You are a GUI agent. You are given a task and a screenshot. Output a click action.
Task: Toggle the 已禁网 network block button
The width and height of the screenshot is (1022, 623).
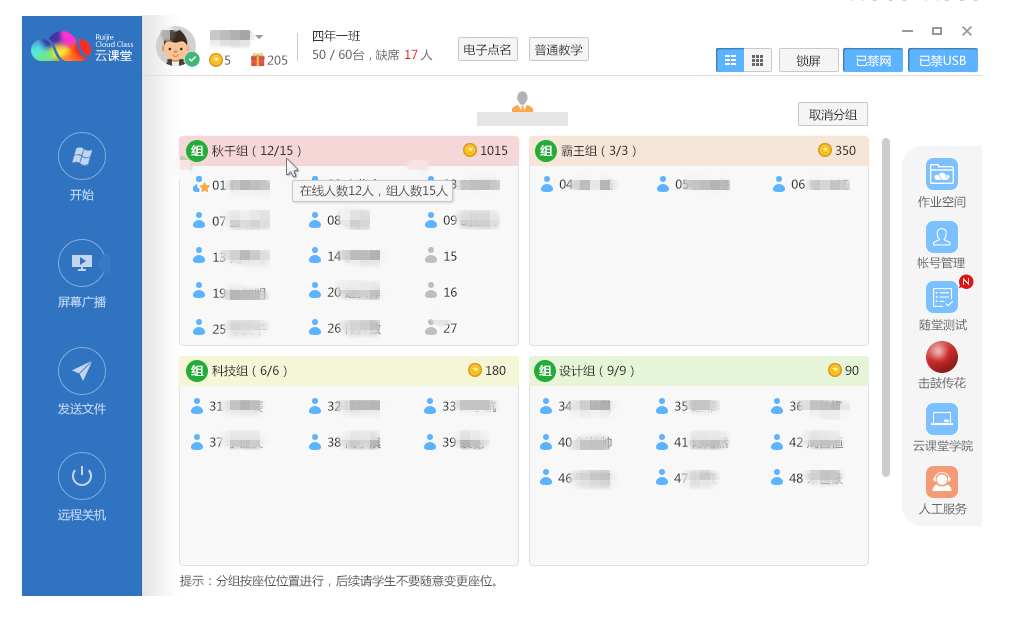(872, 61)
